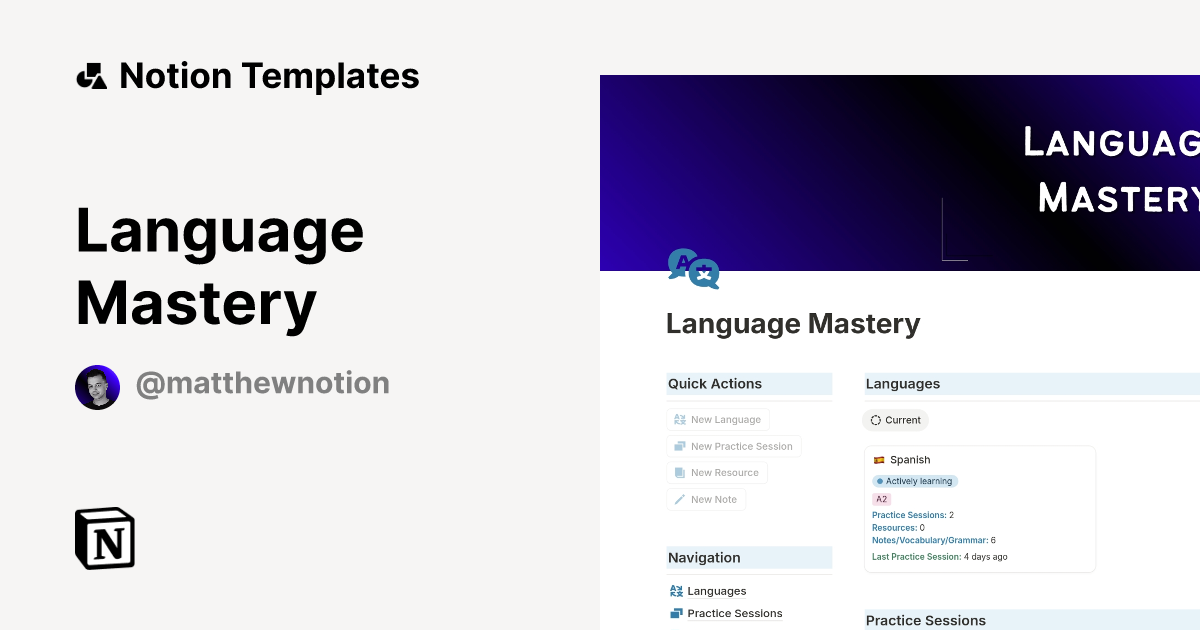Click the New Language quick action icon

[679, 419]
